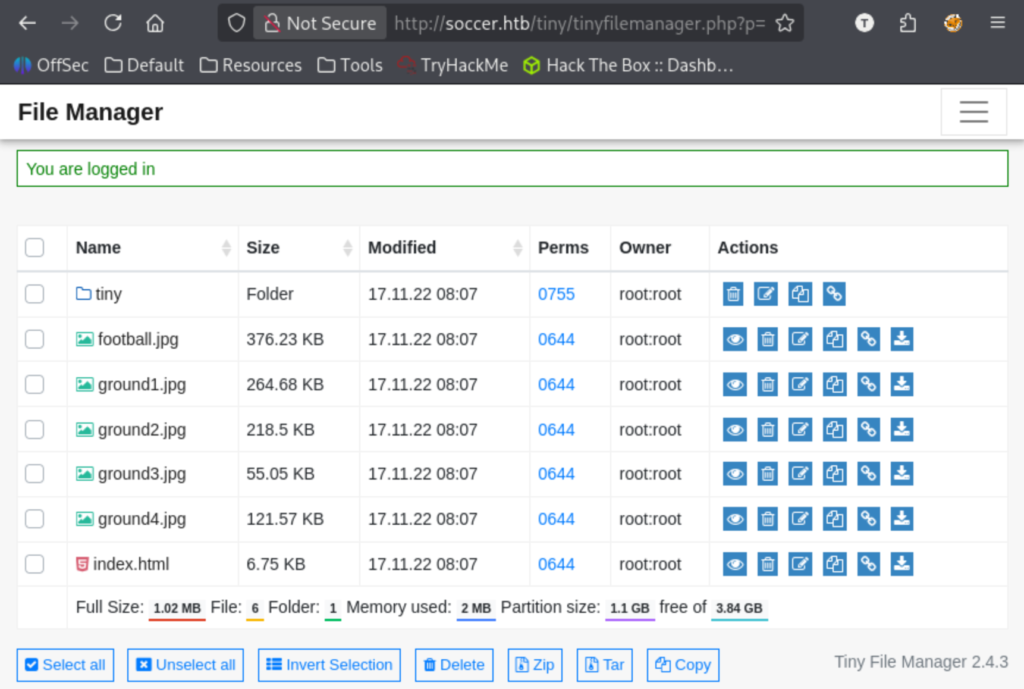Image resolution: width=1024 pixels, height=689 pixels.
Task: Preview football.jpg with the eye icon
Action: (x=735, y=339)
